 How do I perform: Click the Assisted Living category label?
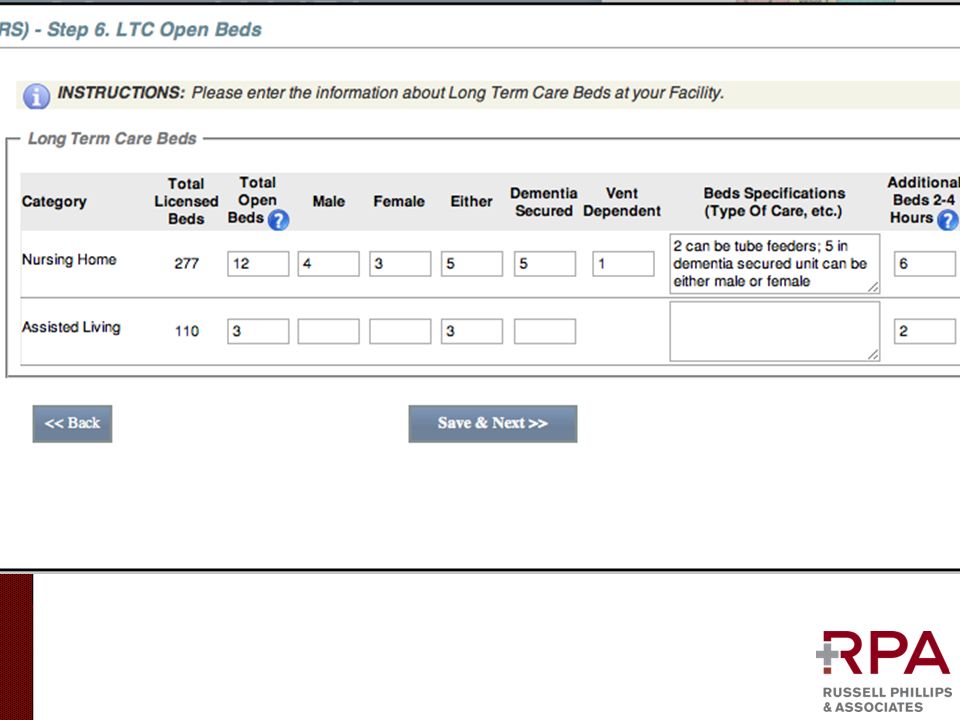click(x=71, y=327)
